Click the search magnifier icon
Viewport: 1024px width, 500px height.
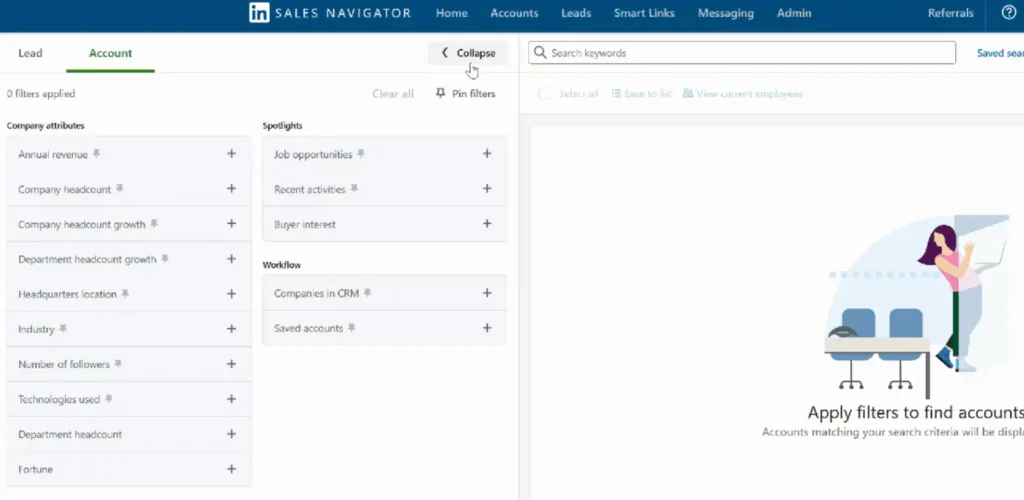pyautogui.click(x=540, y=53)
